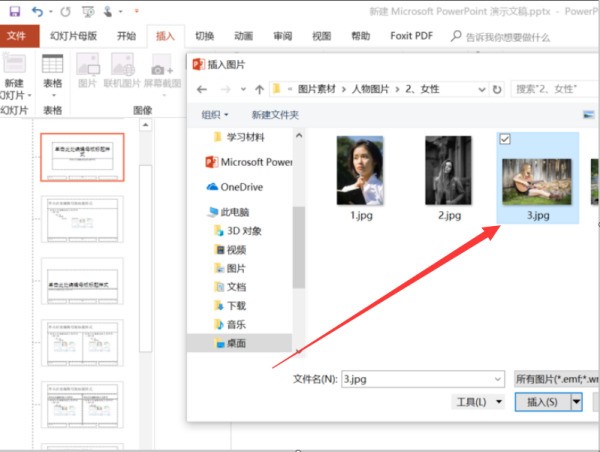Click the Up arrow in dialog navigation
The image size is (600, 452).
pyautogui.click(x=259, y=89)
